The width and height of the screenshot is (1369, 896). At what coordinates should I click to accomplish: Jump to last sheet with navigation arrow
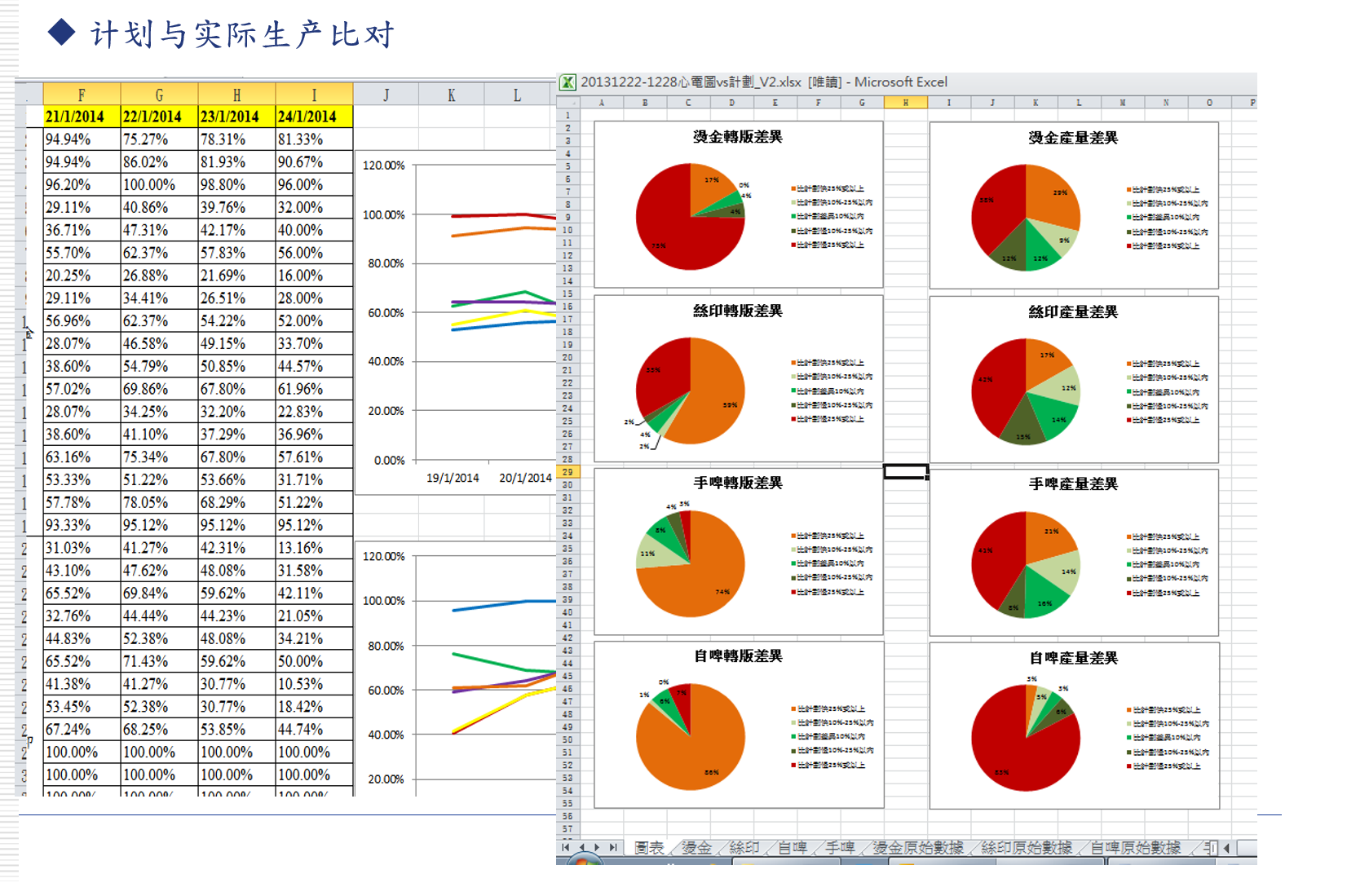pyautogui.click(x=613, y=848)
